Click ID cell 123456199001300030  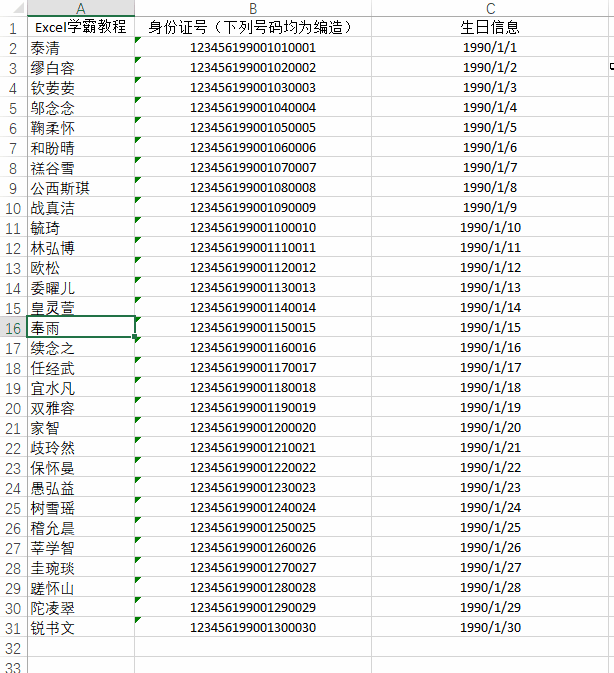[253, 628]
